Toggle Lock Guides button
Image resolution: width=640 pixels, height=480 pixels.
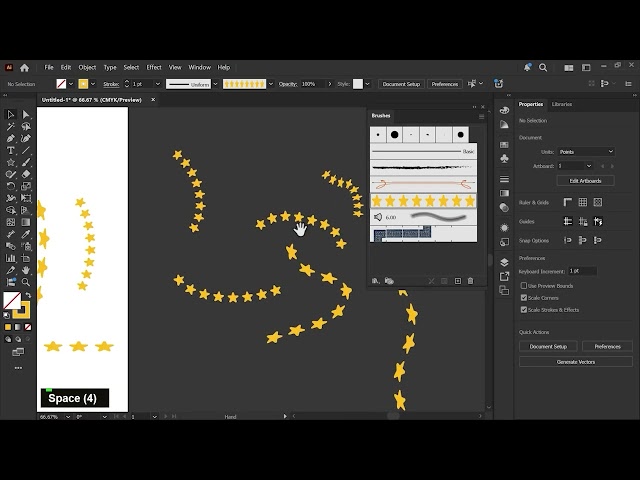582,221
